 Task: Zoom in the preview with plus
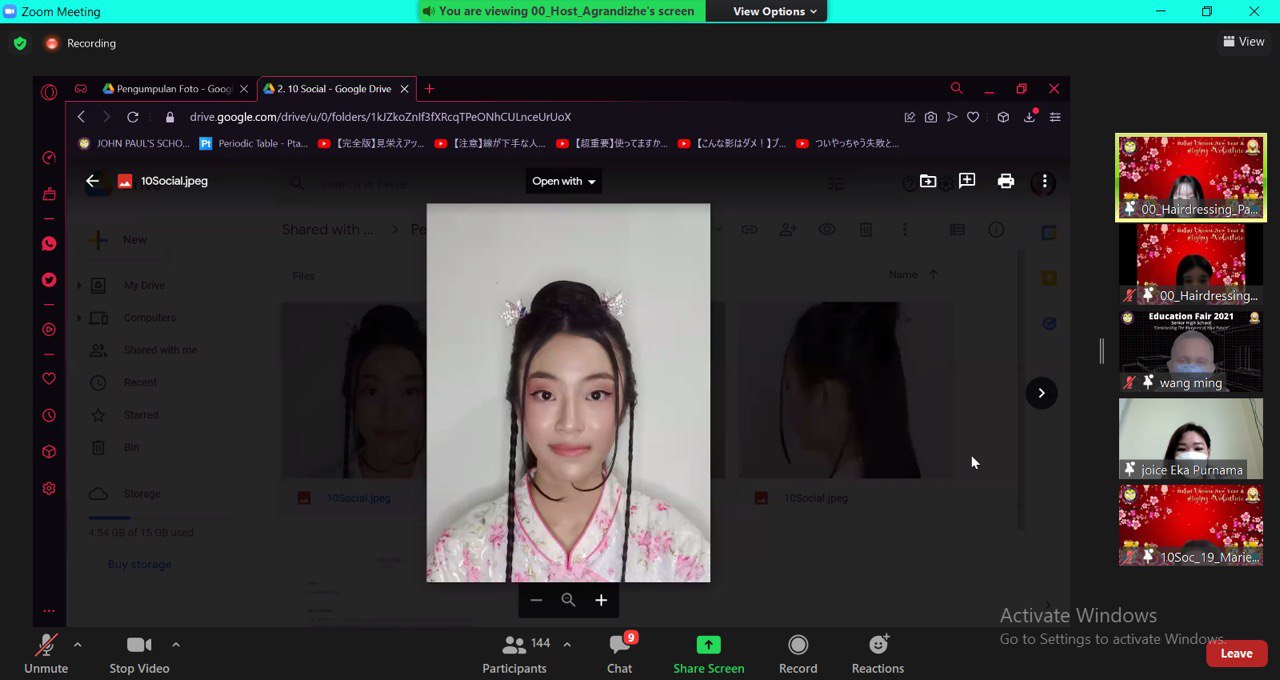coord(601,600)
